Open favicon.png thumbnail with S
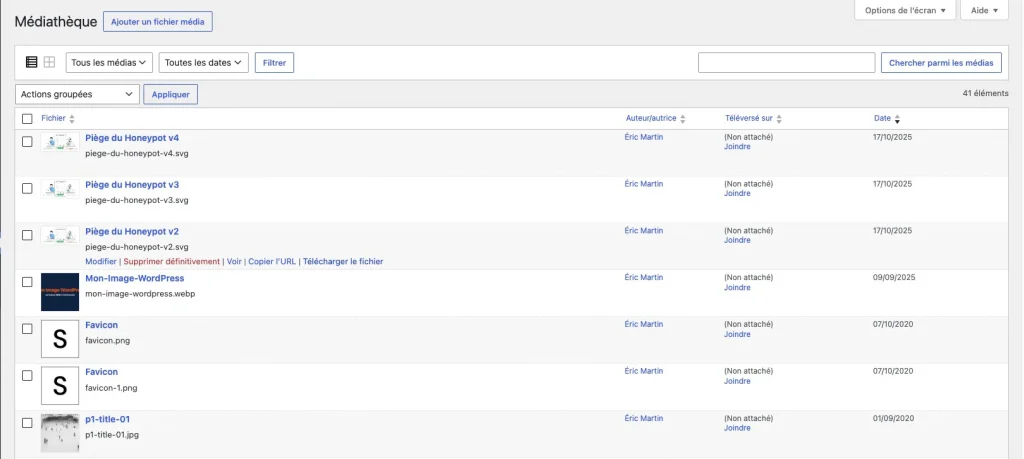 (x=60, y=339)
